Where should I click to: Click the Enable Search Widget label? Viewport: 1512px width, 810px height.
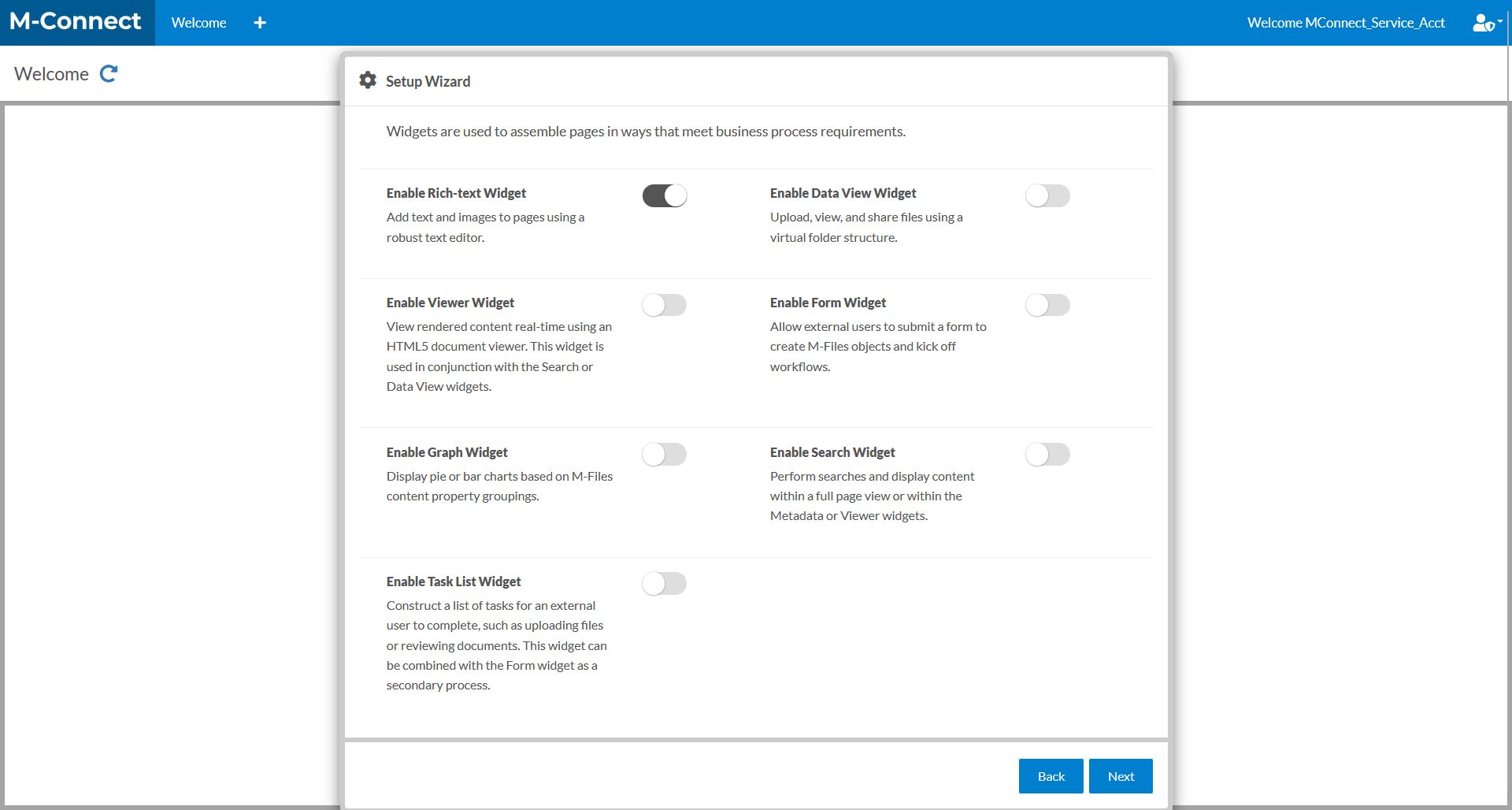(x=832, y=452)
